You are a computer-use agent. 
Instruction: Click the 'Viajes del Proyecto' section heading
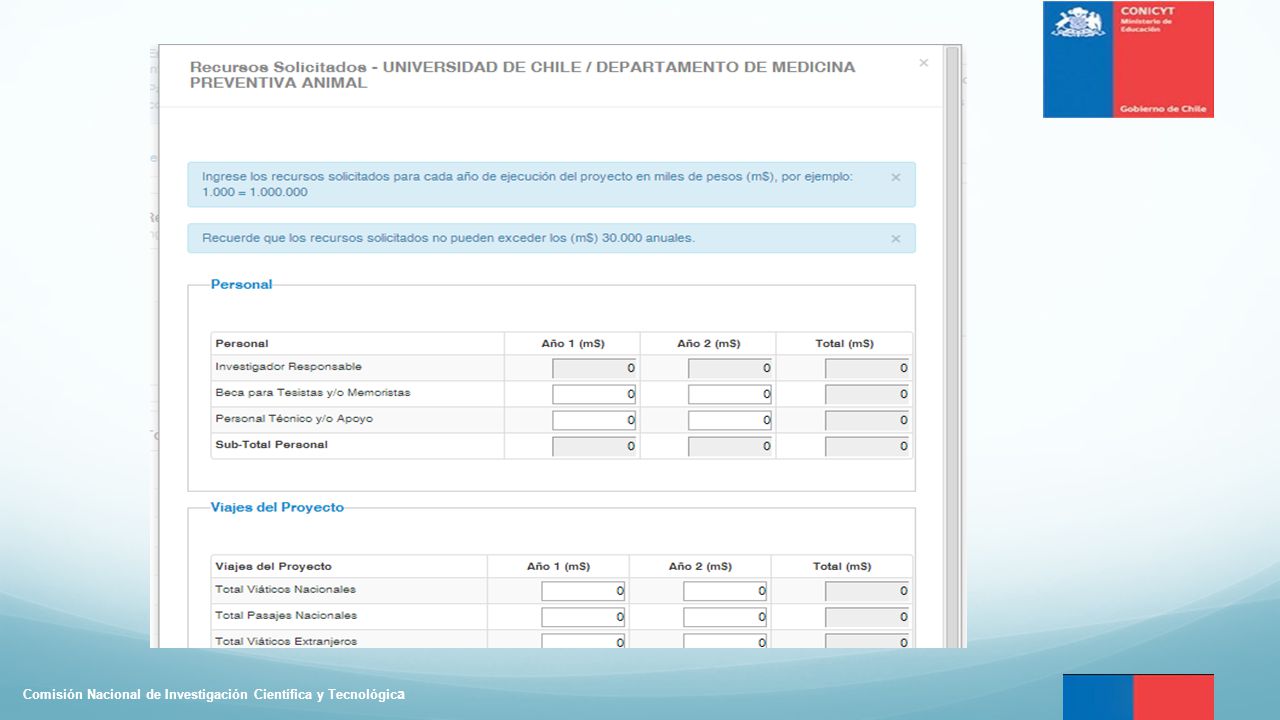[x=277, y=508]
